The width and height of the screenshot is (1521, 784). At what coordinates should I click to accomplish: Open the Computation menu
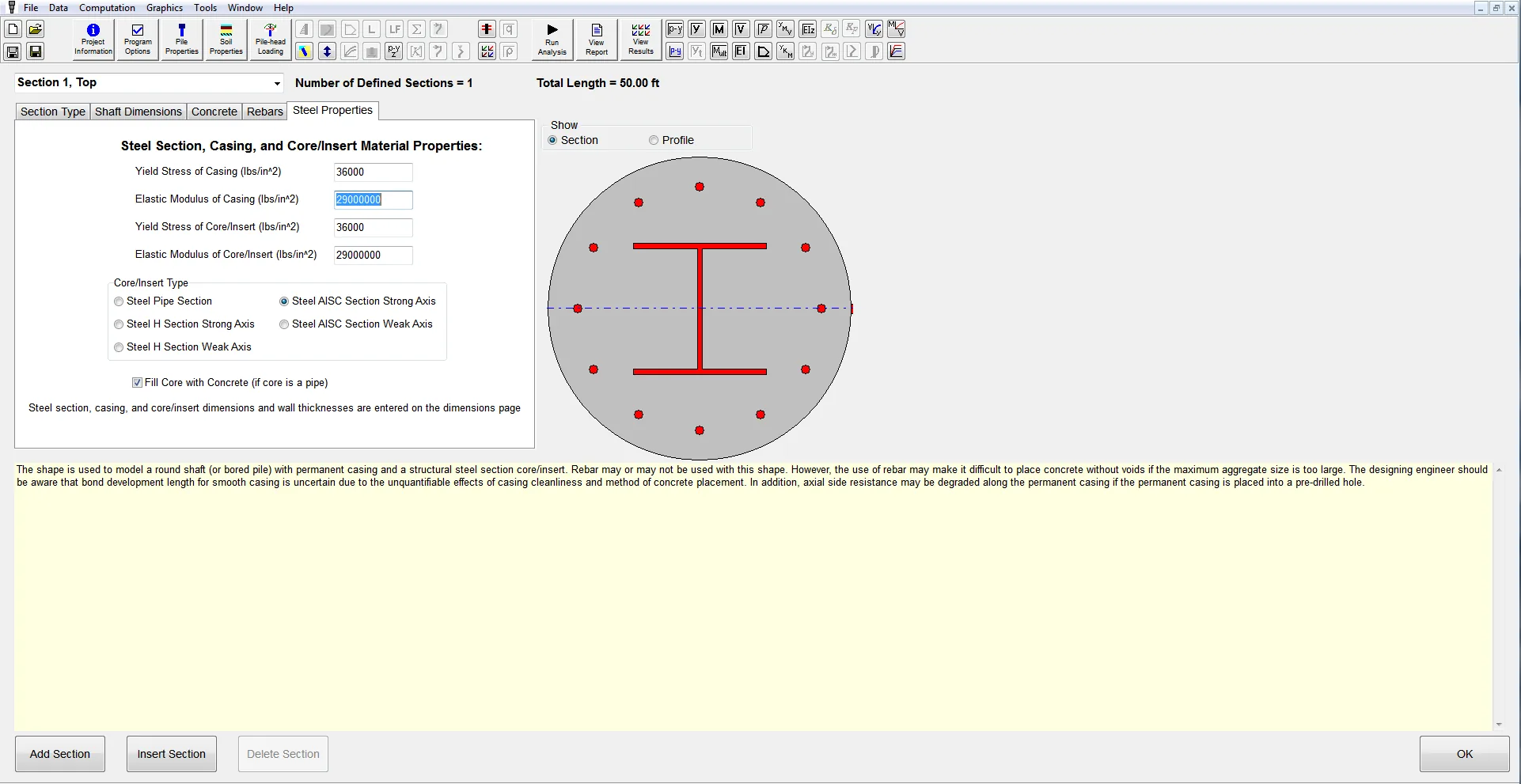coord(107,8)
